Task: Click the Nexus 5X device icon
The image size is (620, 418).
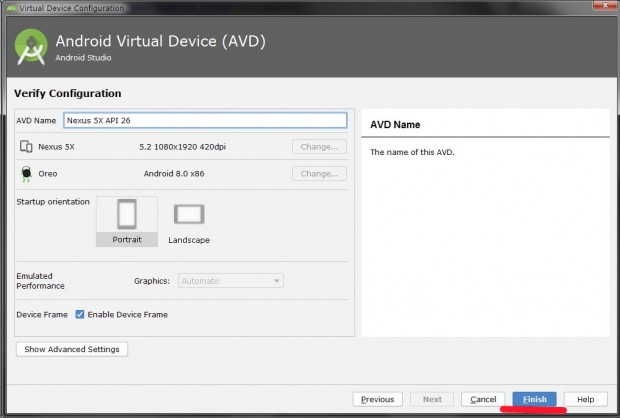Action: click(26, 147)
